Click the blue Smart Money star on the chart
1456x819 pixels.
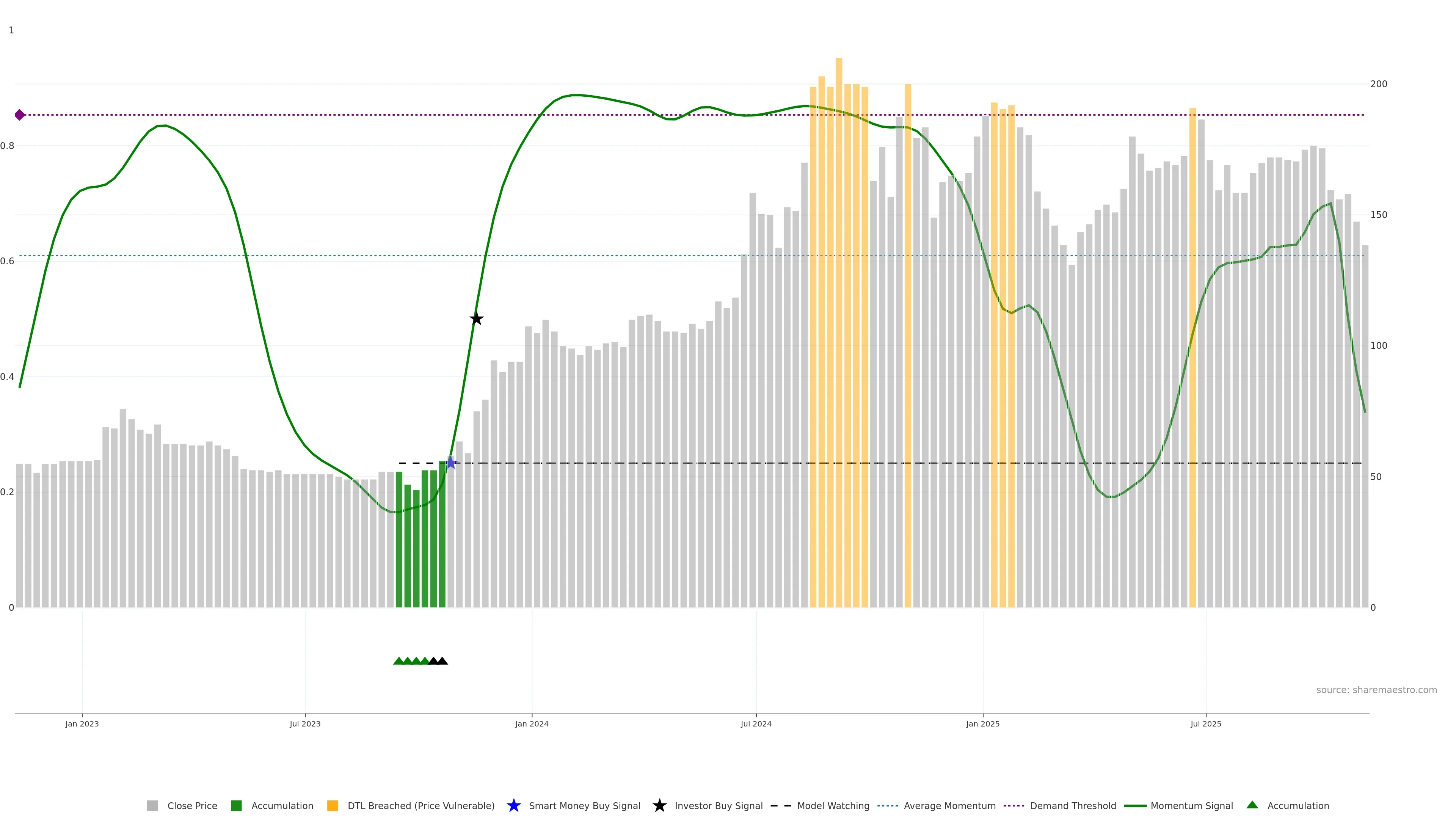(x=450, y=463)
